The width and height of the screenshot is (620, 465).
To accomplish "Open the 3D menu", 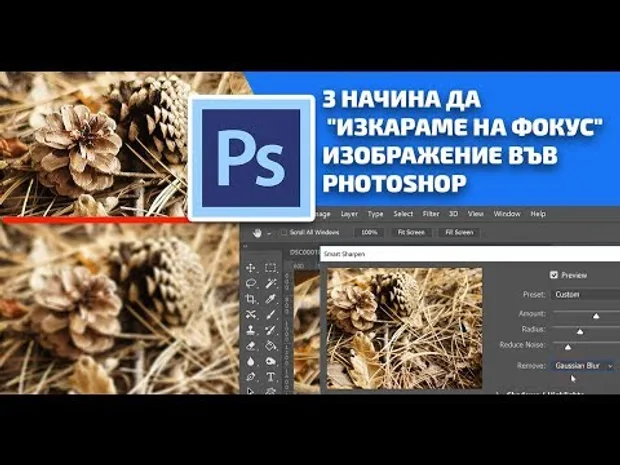I will click(453, 214).
